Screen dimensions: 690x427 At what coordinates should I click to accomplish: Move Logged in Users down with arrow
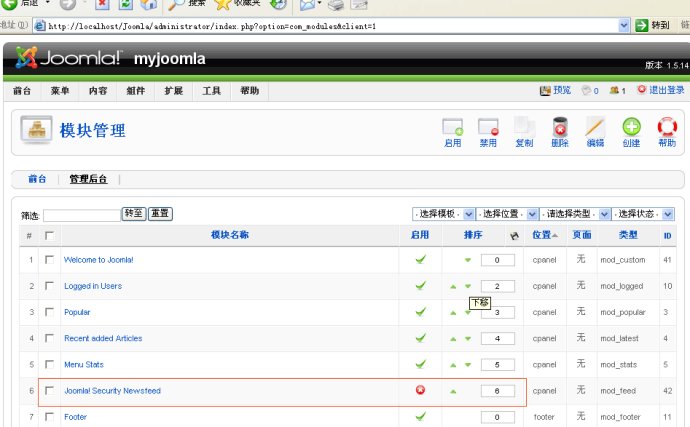(x=468, y=287)
